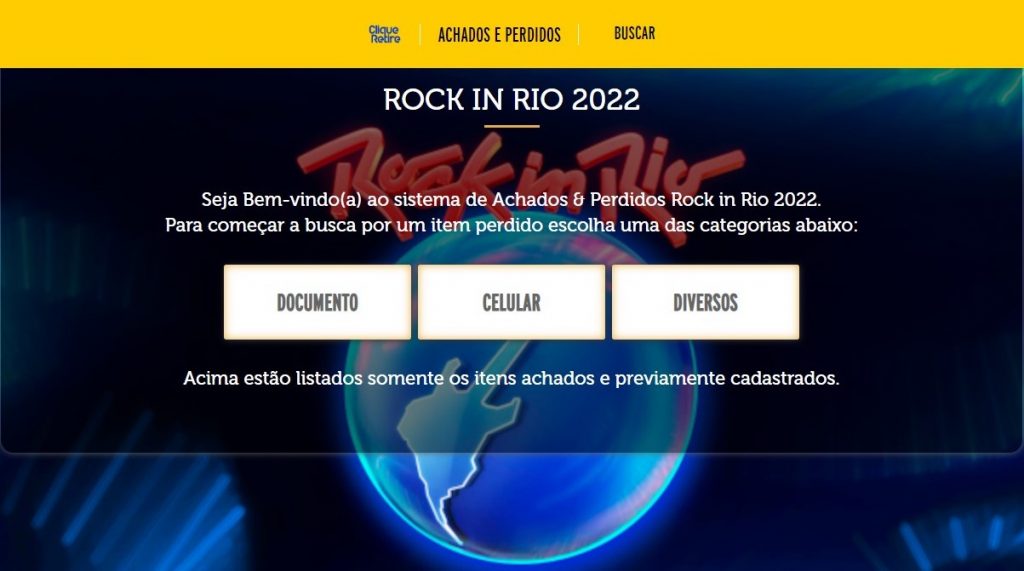The width and height of the screenshot is (1024, 571).
Task: Open the Buscar menu item
Action: pyautogui.click(x=634, y=33)
